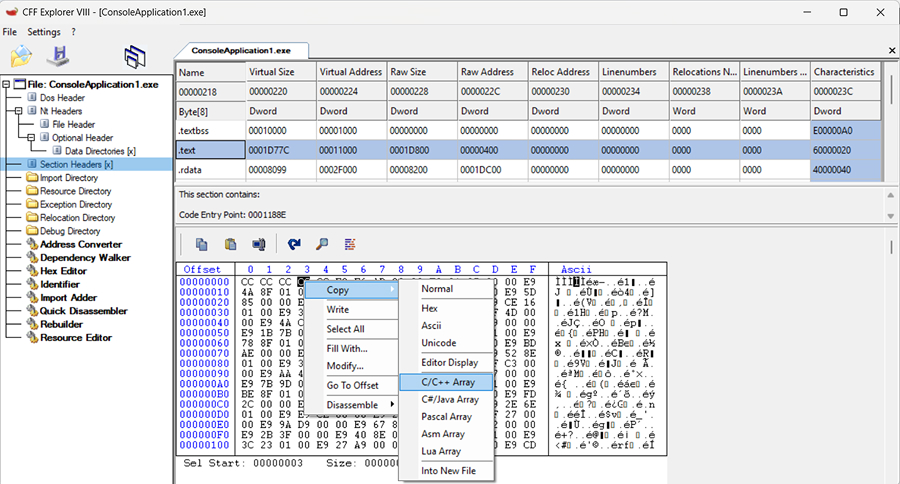This screenshot has height=484, width=900.
Task: Choose C#/Java Array copy option
Action: tap(447, 400)
